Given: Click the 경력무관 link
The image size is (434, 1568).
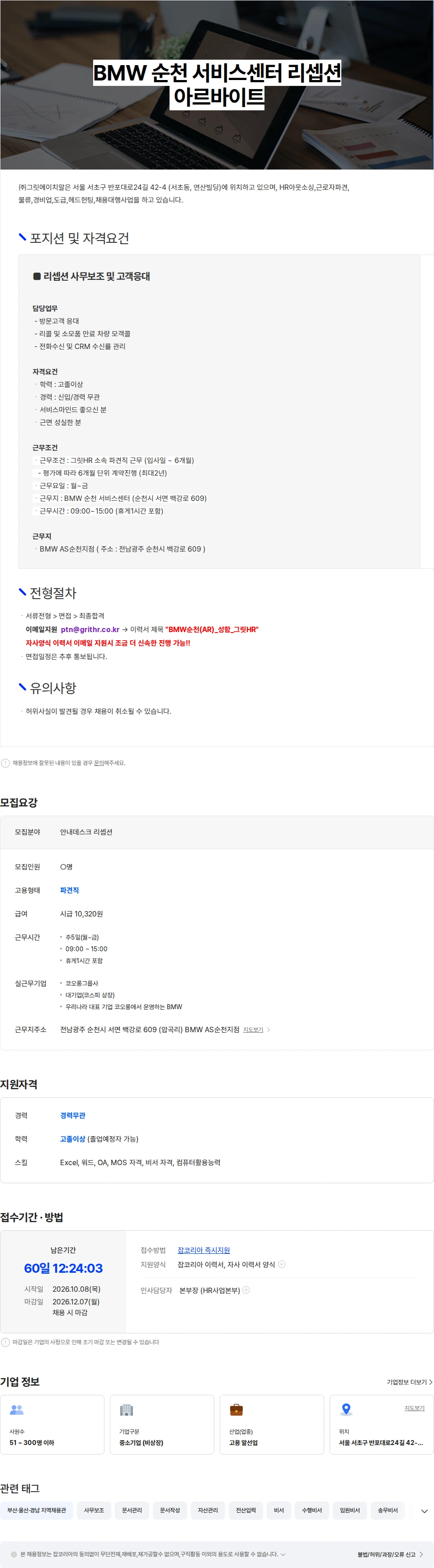Looking at the screenshot, I should 72,1115.
